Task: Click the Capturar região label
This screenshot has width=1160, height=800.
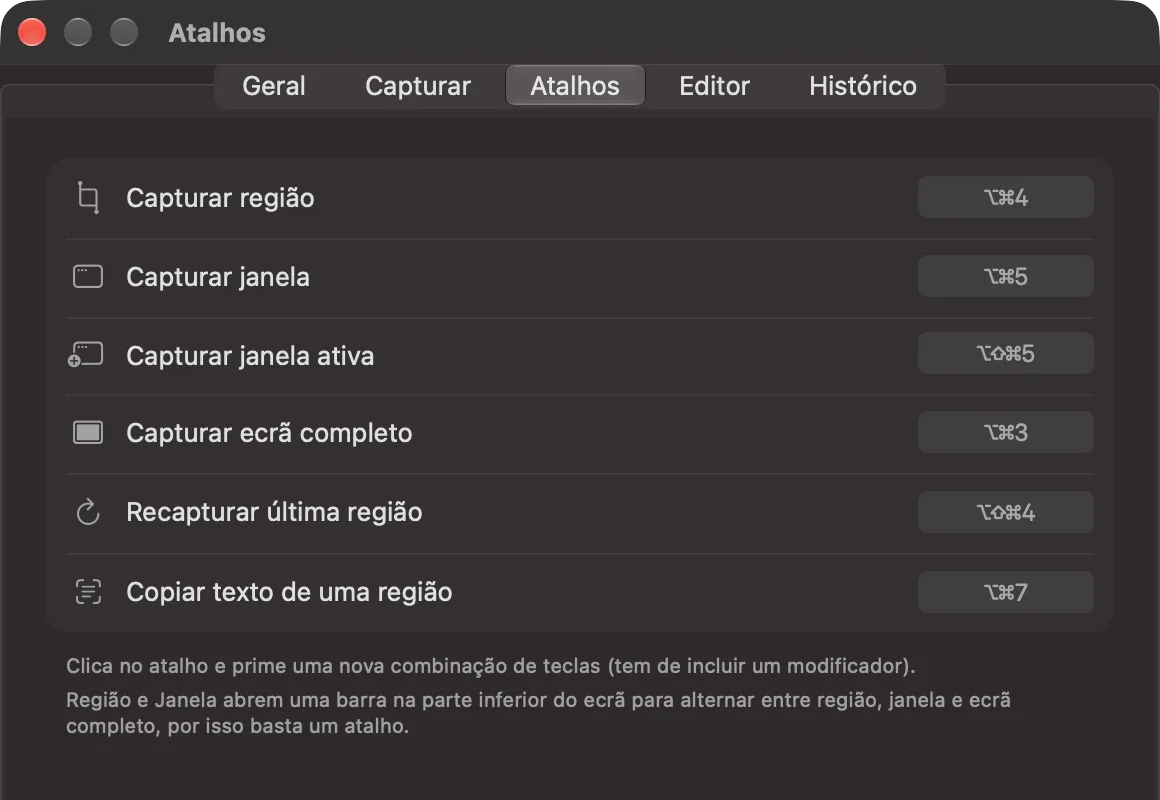Action: pyautogui.click(x=220, y=198)
